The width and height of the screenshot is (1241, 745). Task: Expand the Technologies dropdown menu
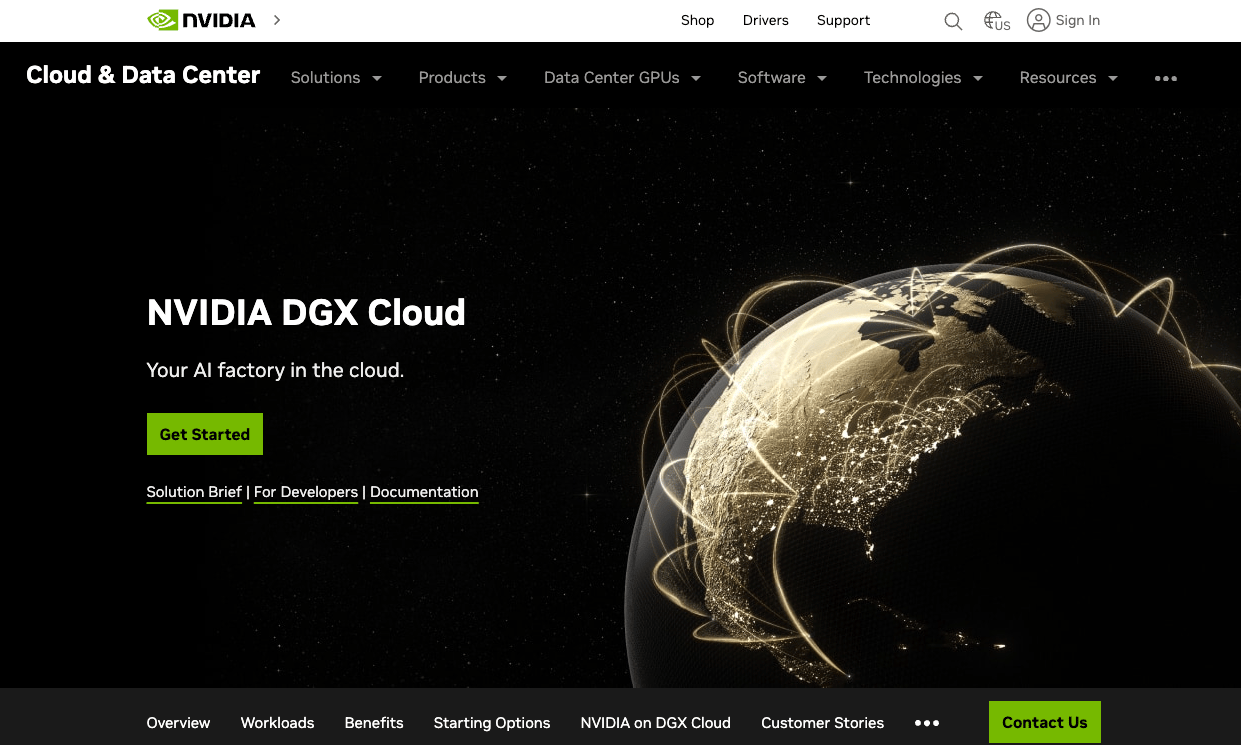(x=923, y=78)
